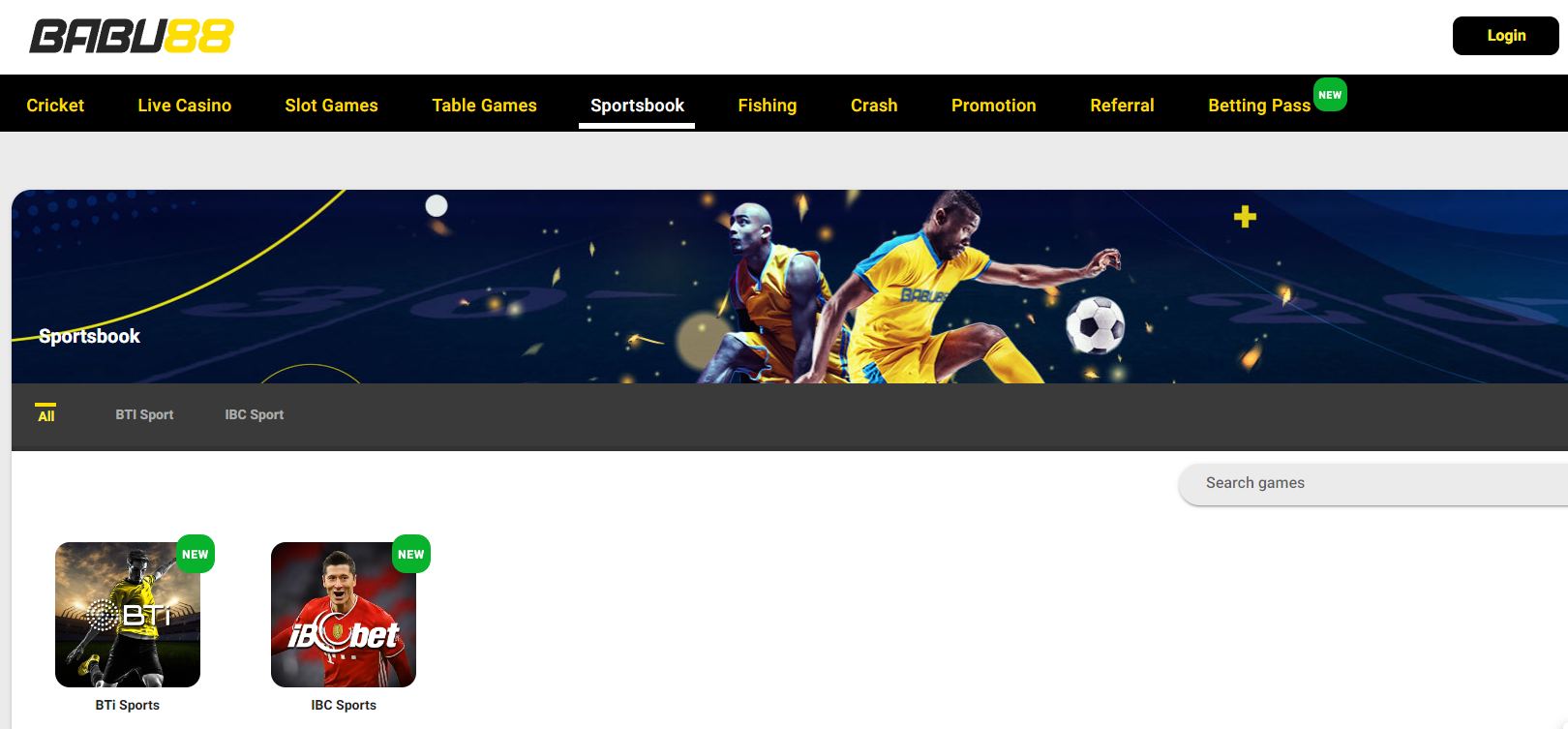Log in with the Login button
This screenshot has height=729, width=1568.
point(1505,36)
